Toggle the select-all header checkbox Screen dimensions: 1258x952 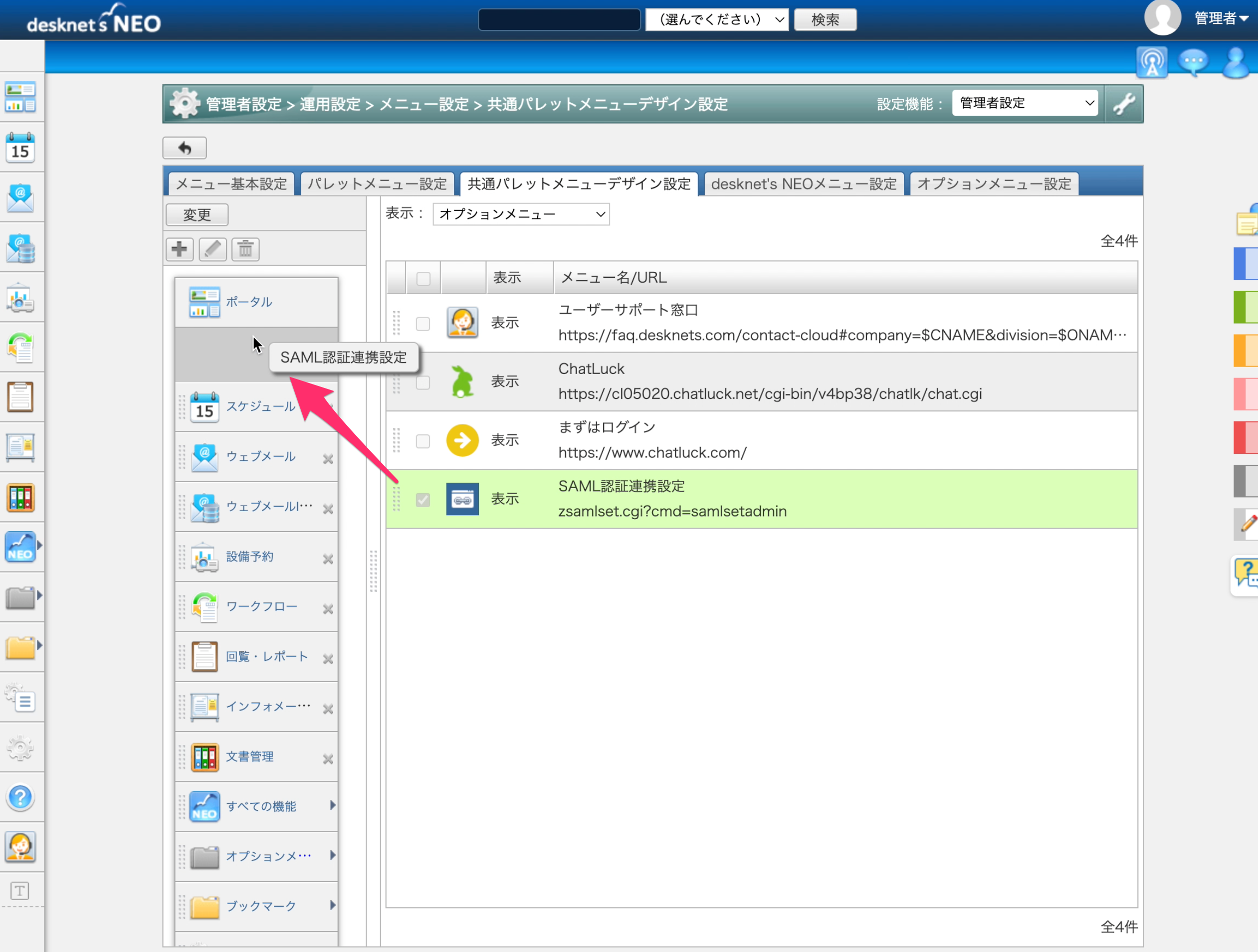(x=423, y=278)
